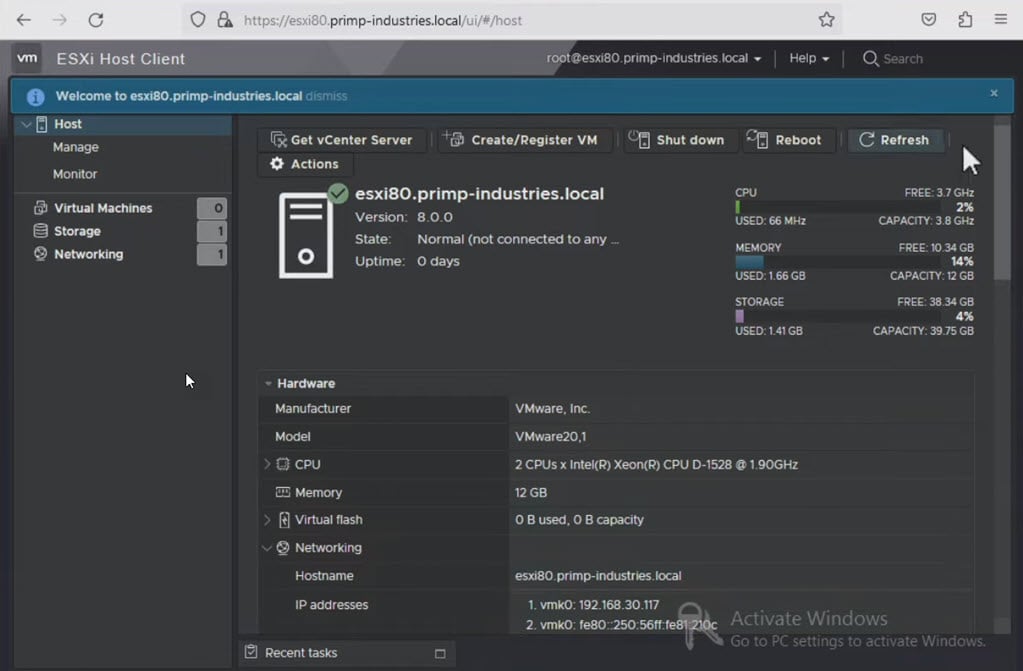Viewport: 1023px width, 671px height.
Task: Dismiss the welcome message link
Action: tap(326, 96)
